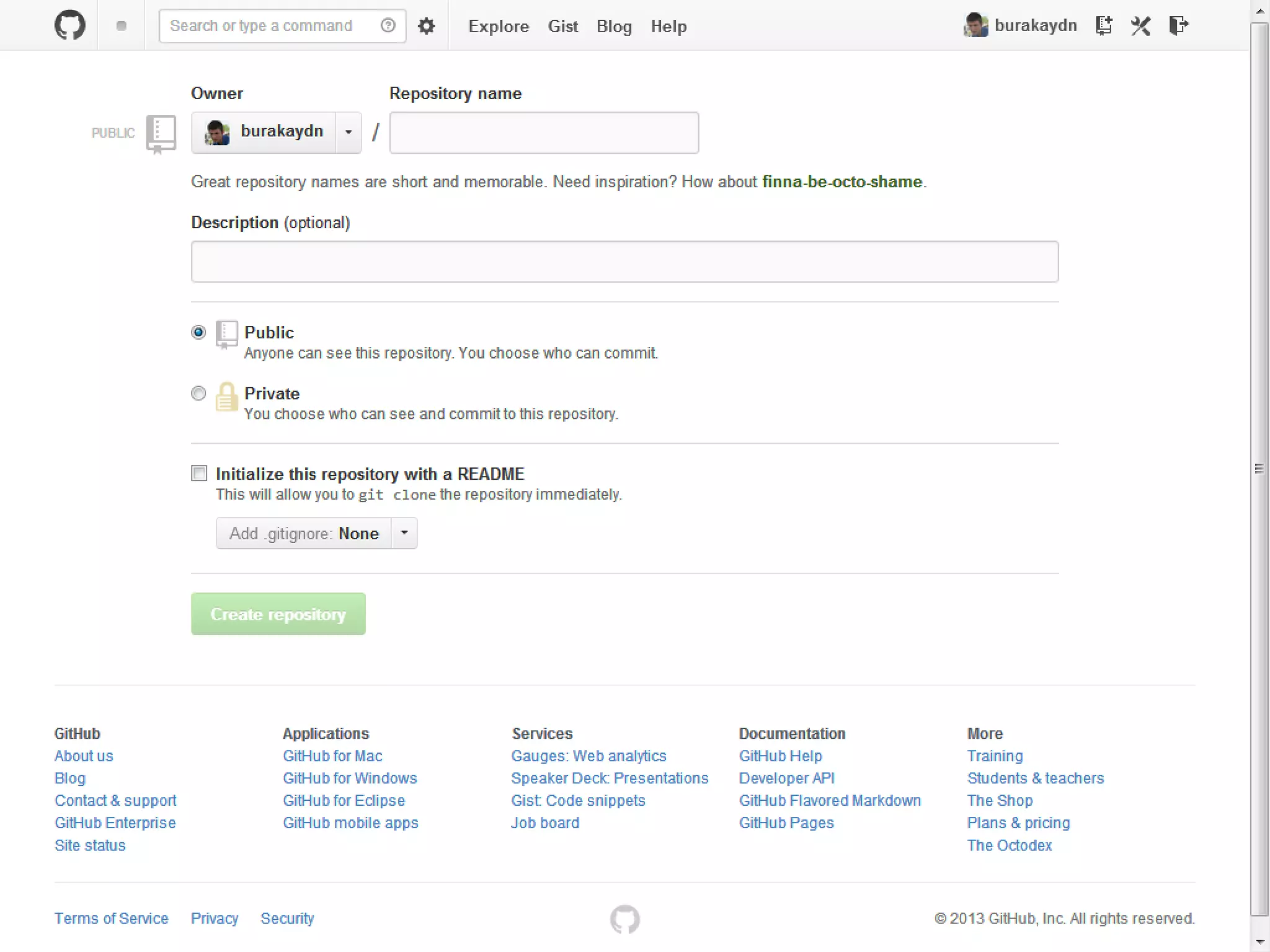Open the Owner burakaydn dropdown
Screen dimensions: 1270x952
[x=277, y=132]
